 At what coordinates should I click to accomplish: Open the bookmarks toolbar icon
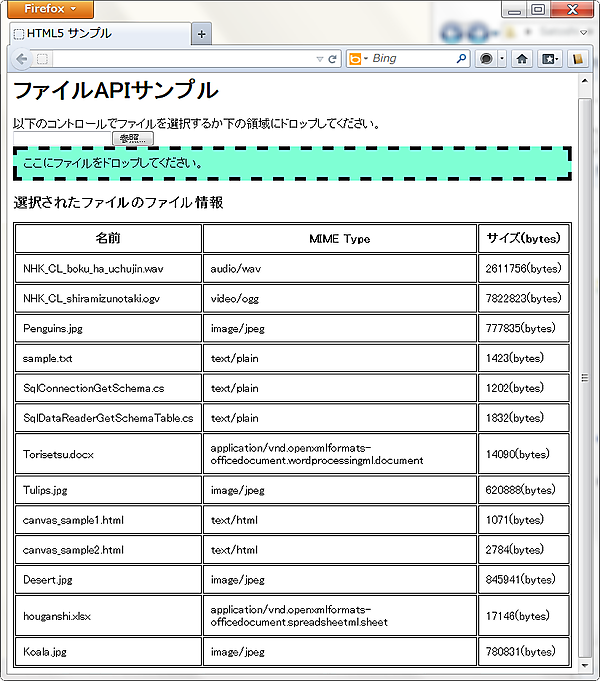(x=549, y=59)
